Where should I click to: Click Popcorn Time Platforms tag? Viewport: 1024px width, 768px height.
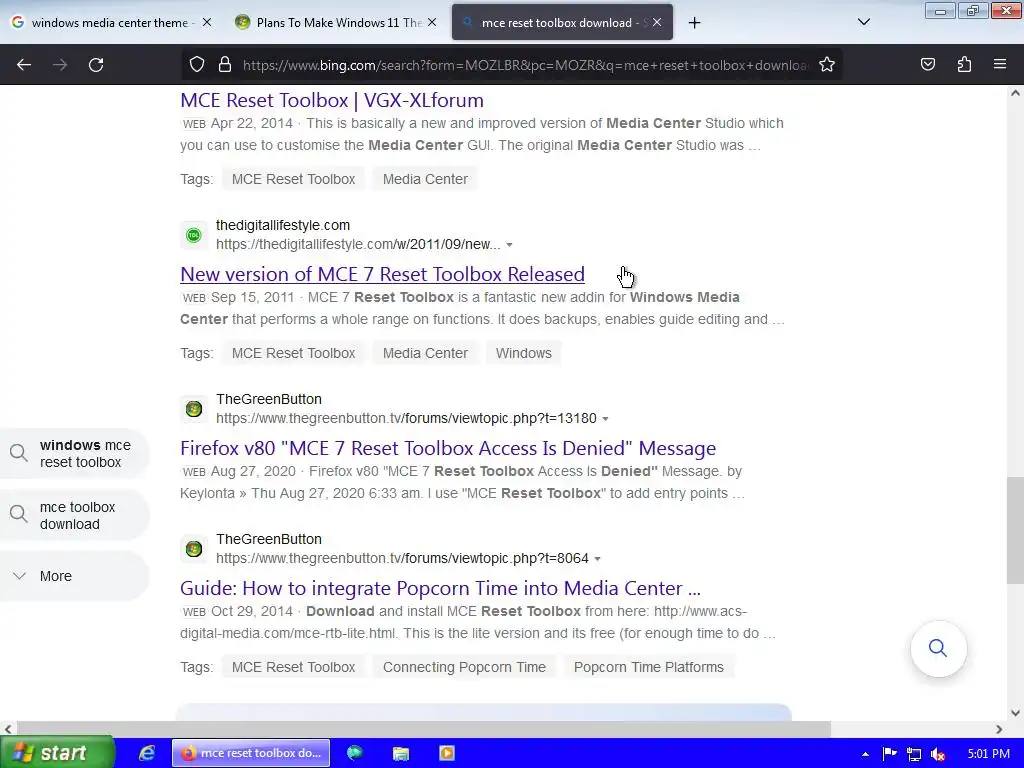(x=648, y=667)
